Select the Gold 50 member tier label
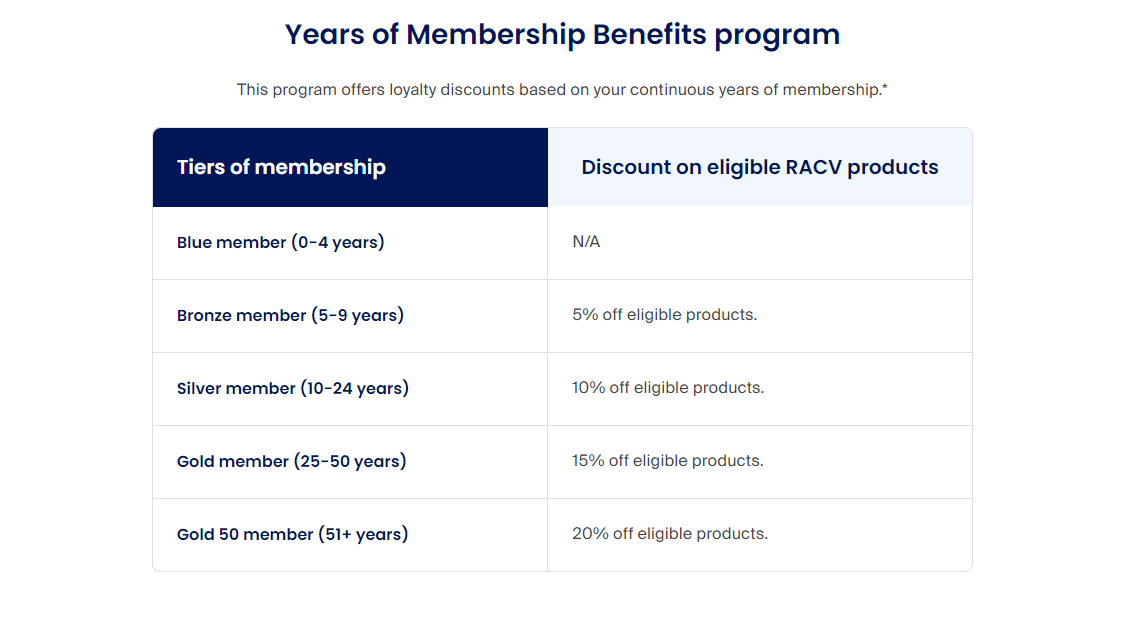 [x=245, y=534]
